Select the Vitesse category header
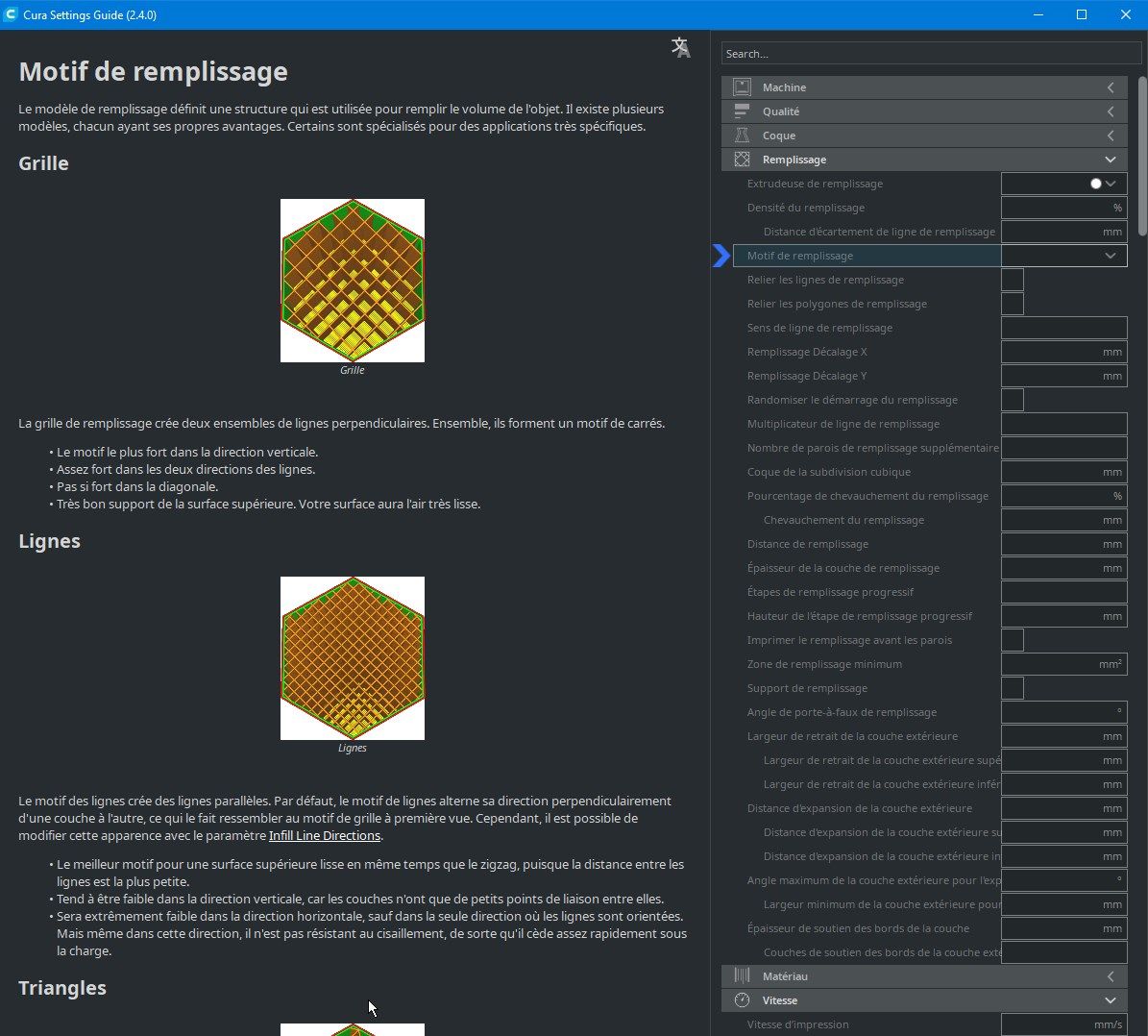 pos(924,1000)
